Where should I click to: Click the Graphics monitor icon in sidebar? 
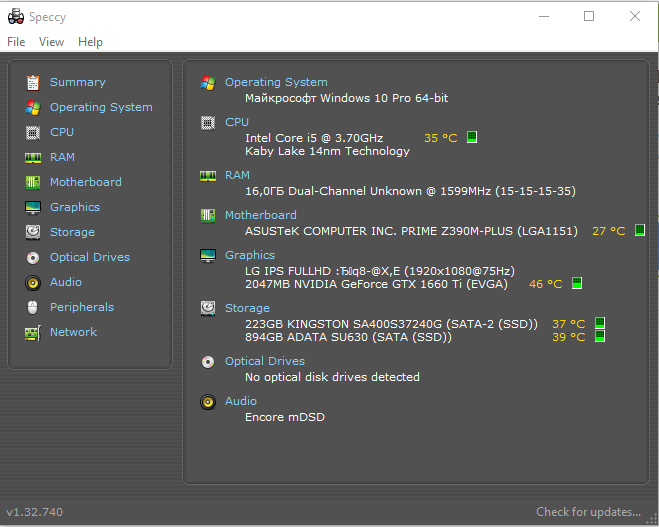33,208
